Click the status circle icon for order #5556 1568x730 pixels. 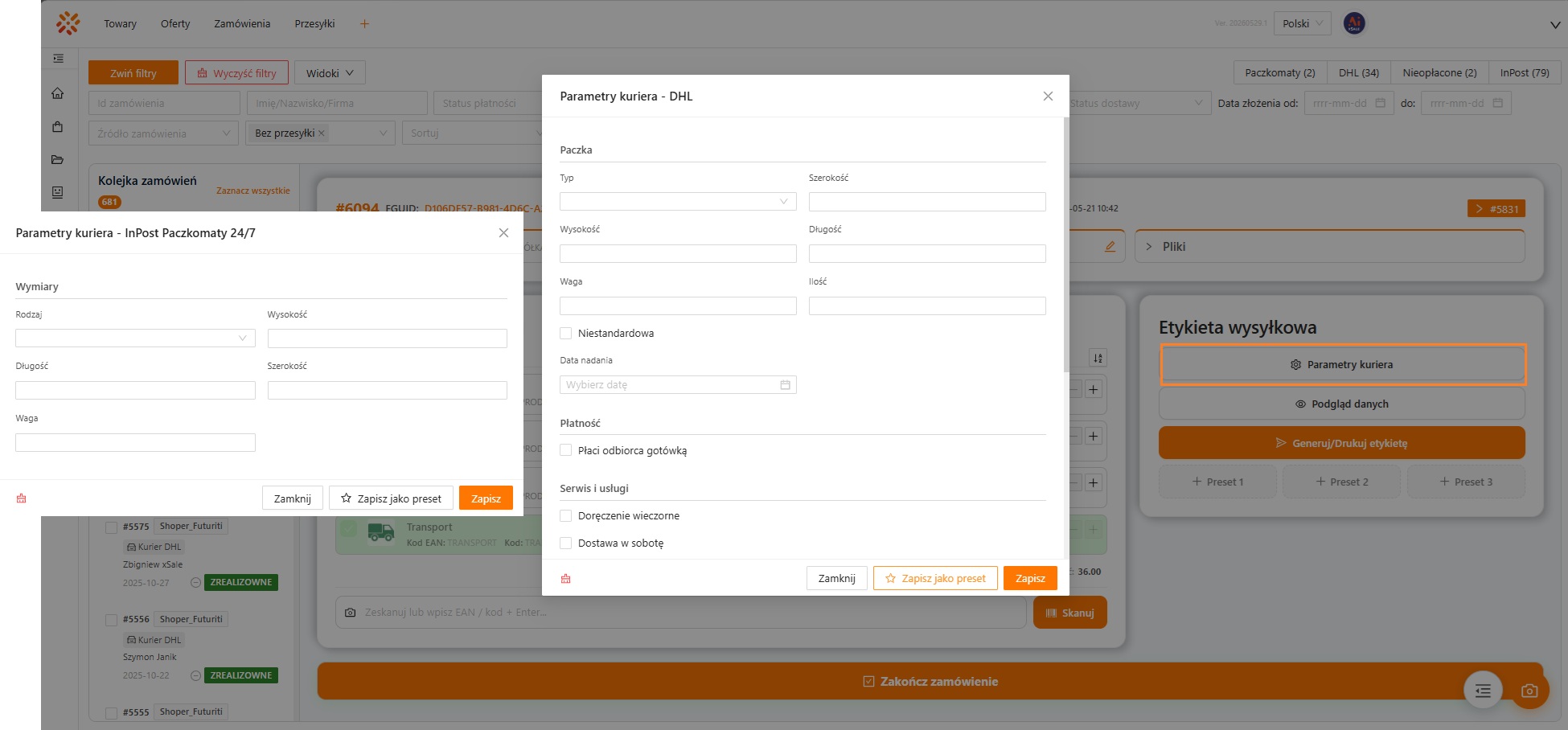click(195, 676)
